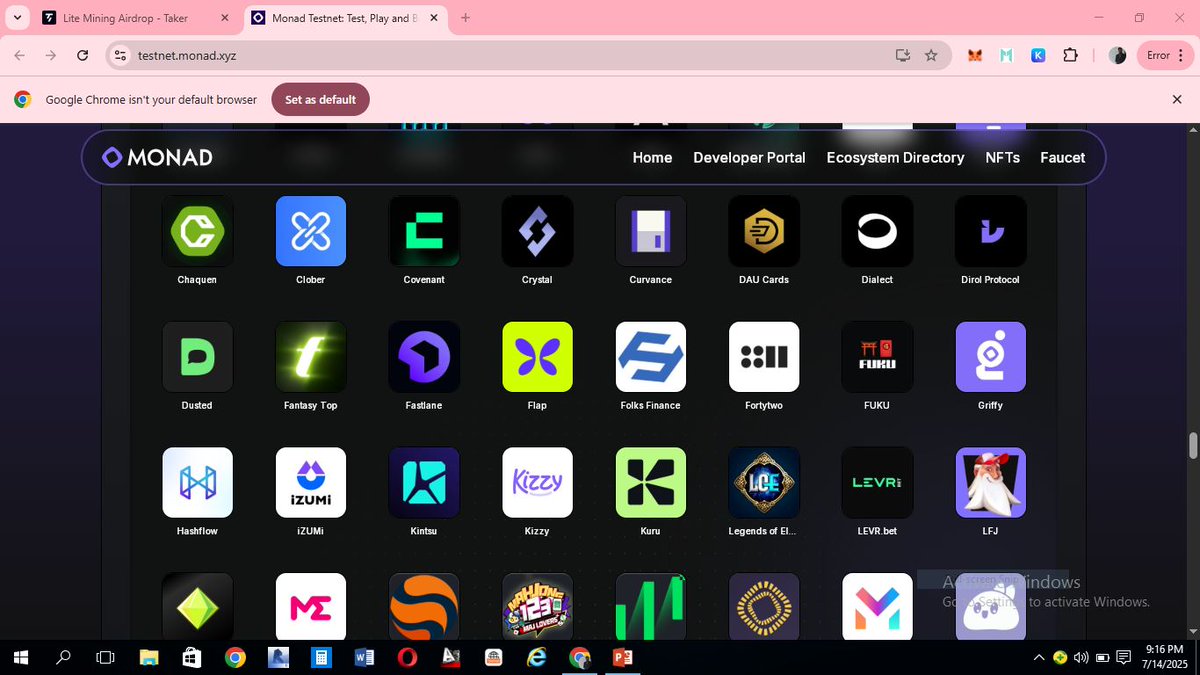The image size is (1200, 675).
Task: Click the Kizzy label text
Action: pyautogui.click(x=537, y=531)
